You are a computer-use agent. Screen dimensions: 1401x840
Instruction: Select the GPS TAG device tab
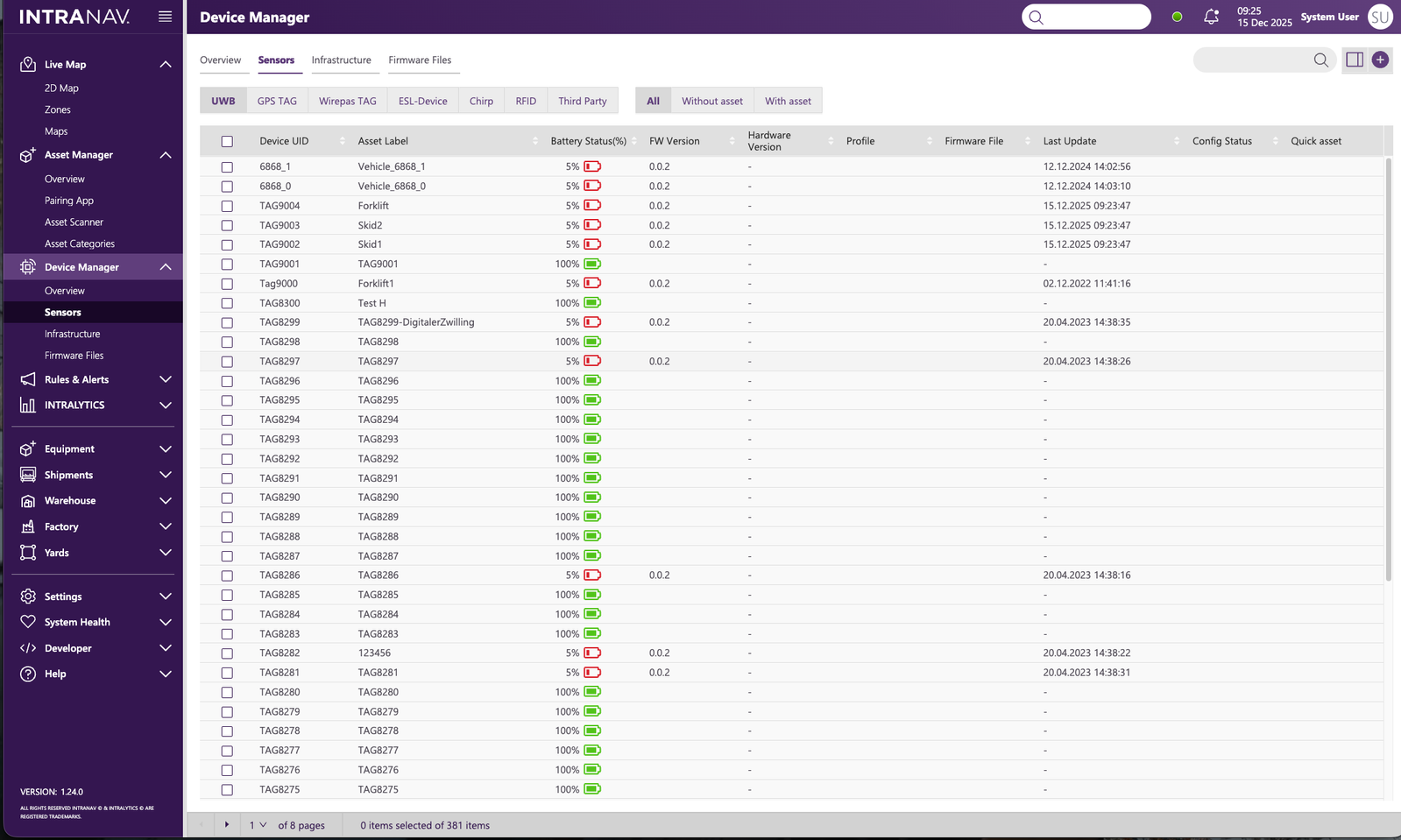(277, 101)
